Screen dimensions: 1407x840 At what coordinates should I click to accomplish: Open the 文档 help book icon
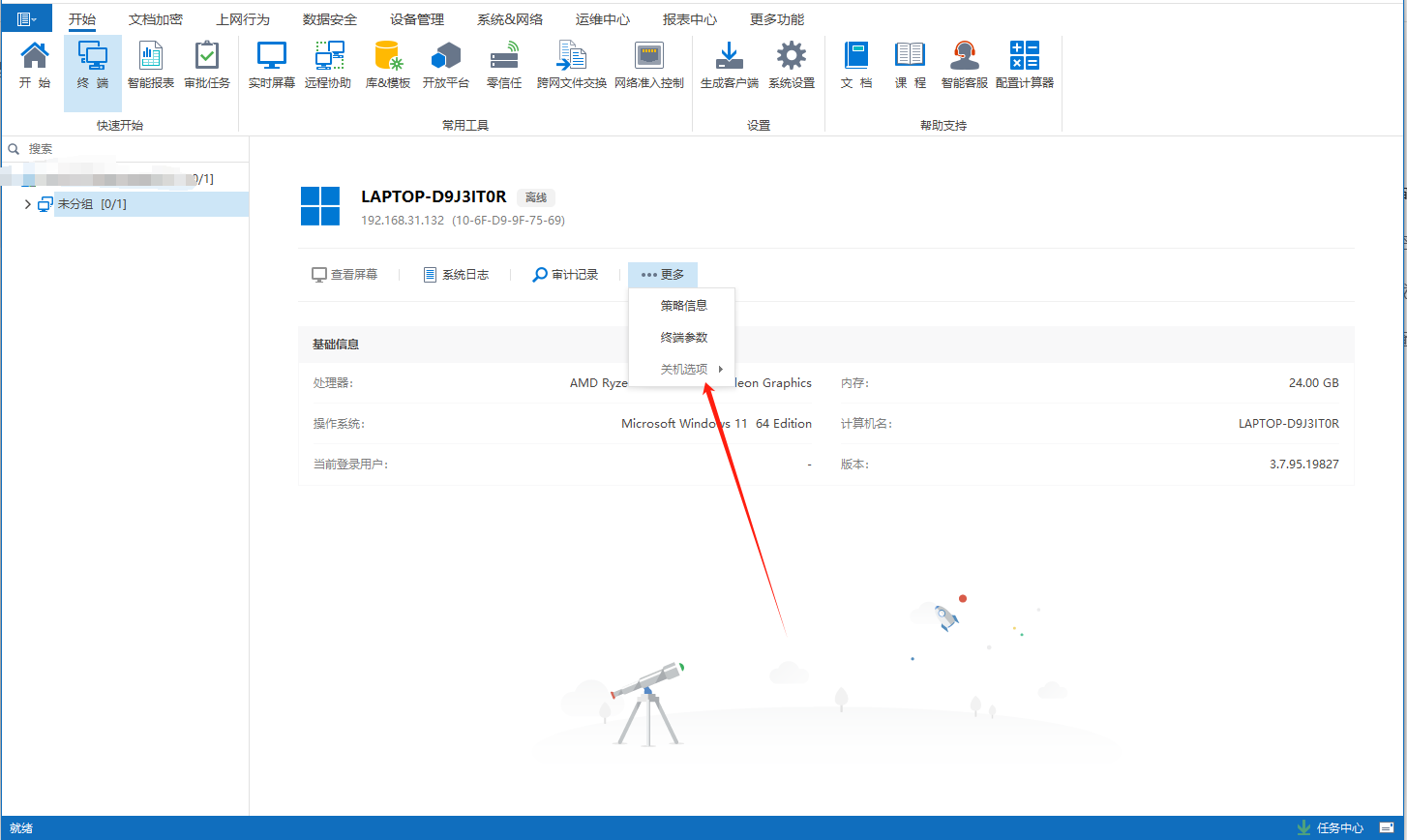(856, 65)
